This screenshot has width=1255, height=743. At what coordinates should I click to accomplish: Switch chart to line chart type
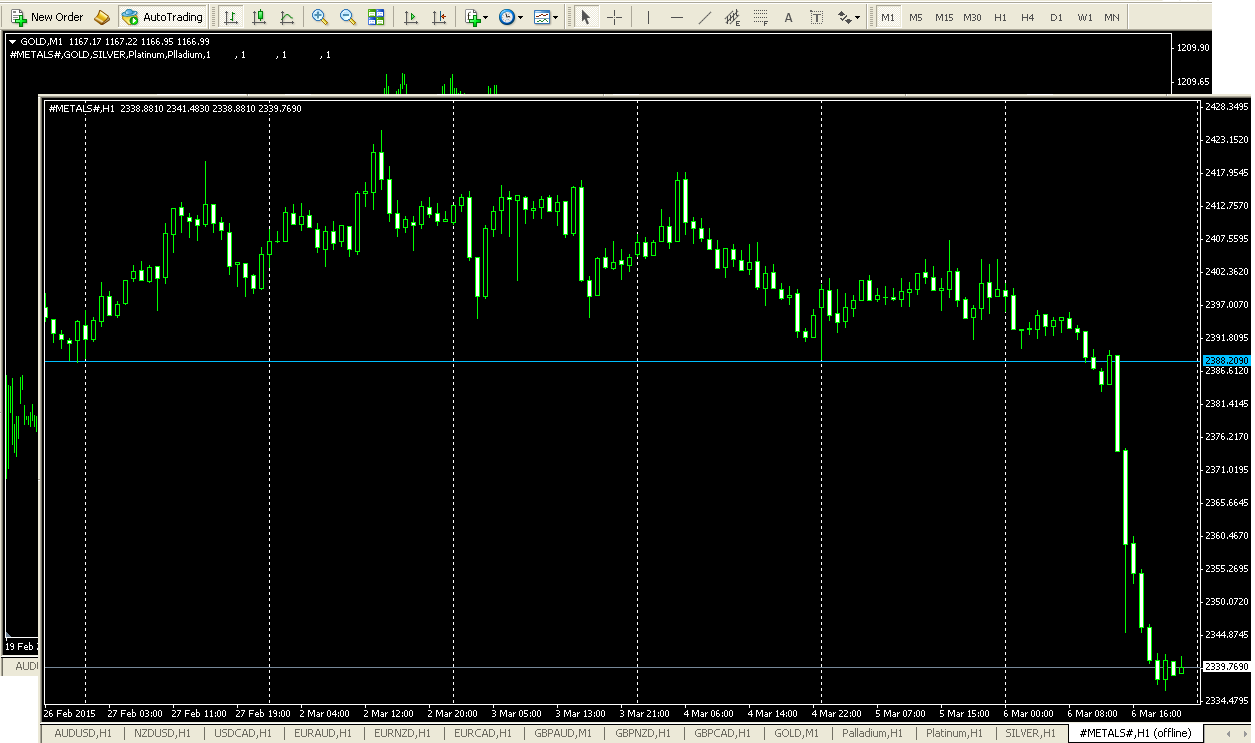pos(287,17)
